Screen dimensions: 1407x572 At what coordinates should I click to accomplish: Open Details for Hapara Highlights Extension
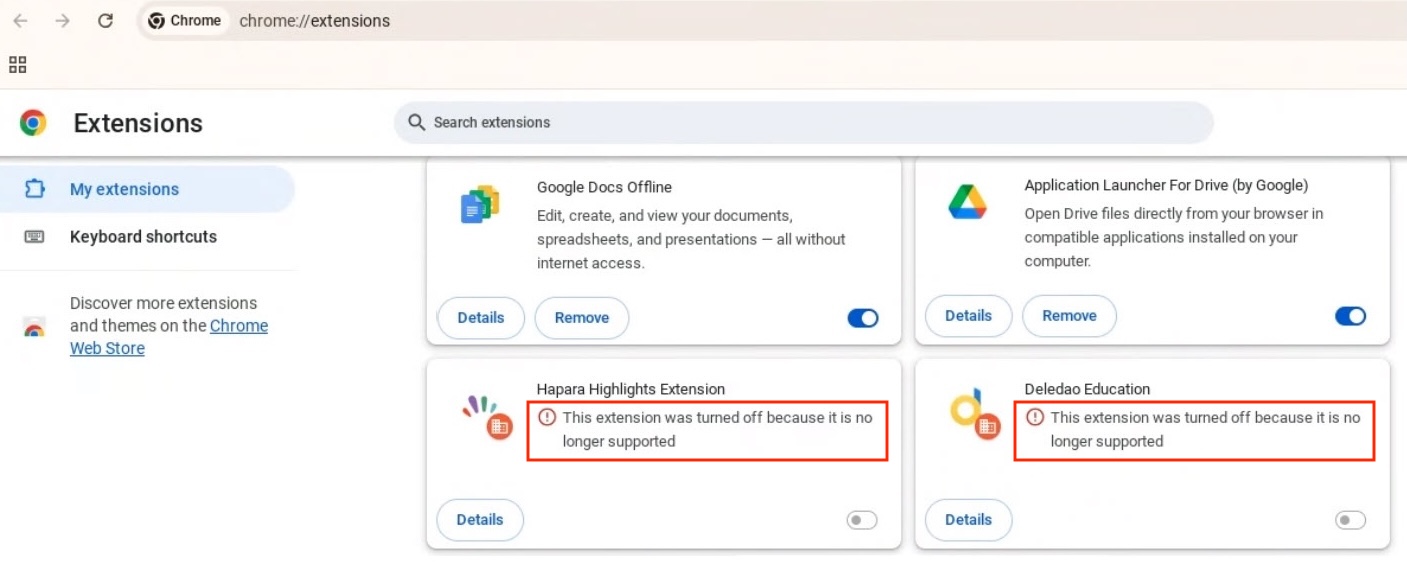[480, 520]
